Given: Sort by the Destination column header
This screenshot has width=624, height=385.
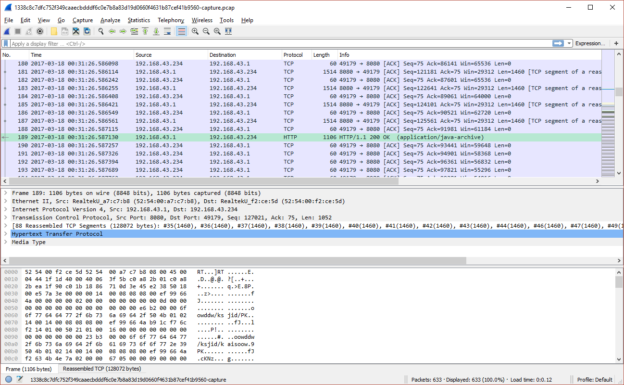Looking at the screenshot, I should [x=244, y=55].
